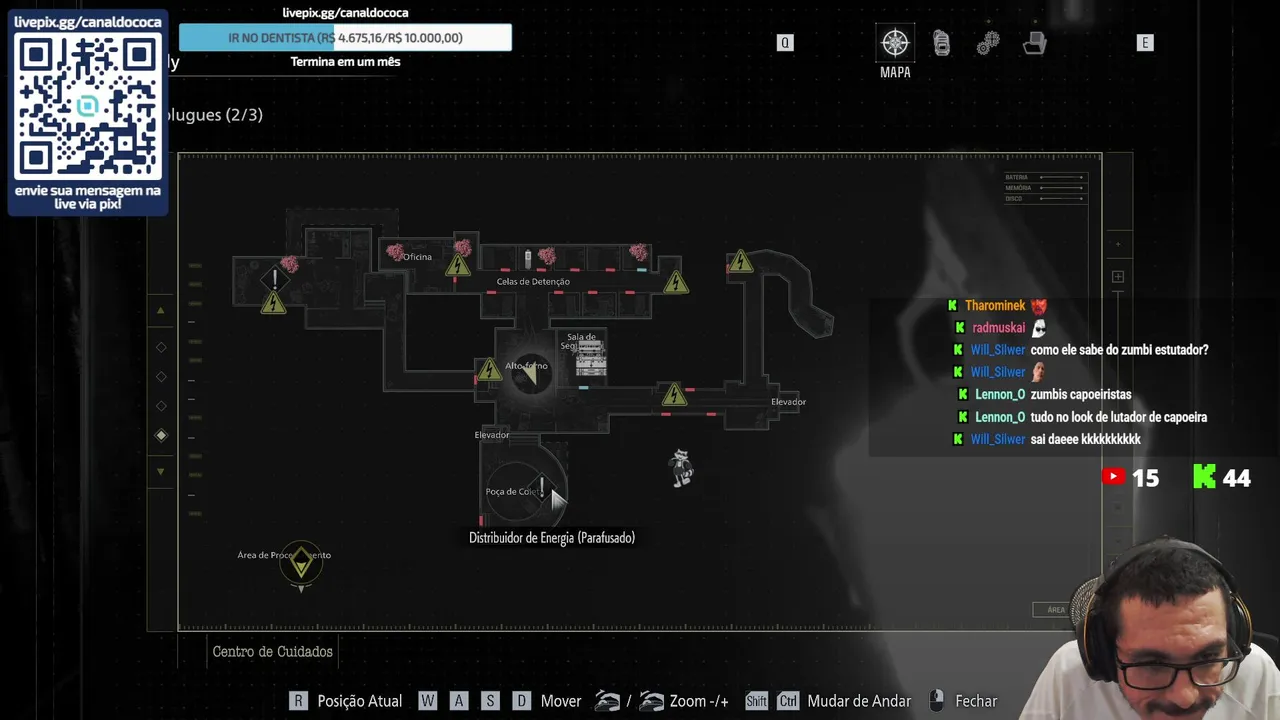The width and height of the screenshot is (1280, 720).
Task: Click the W move key hint
Action: [428, 701]
